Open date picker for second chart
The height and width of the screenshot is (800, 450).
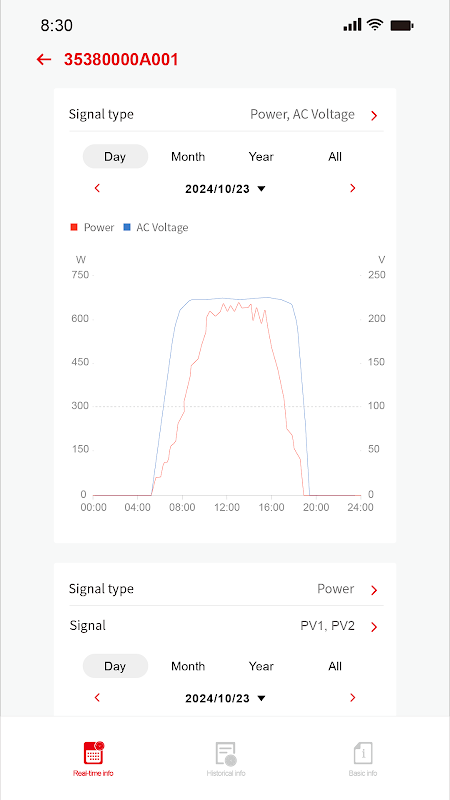tap(225, 698)
